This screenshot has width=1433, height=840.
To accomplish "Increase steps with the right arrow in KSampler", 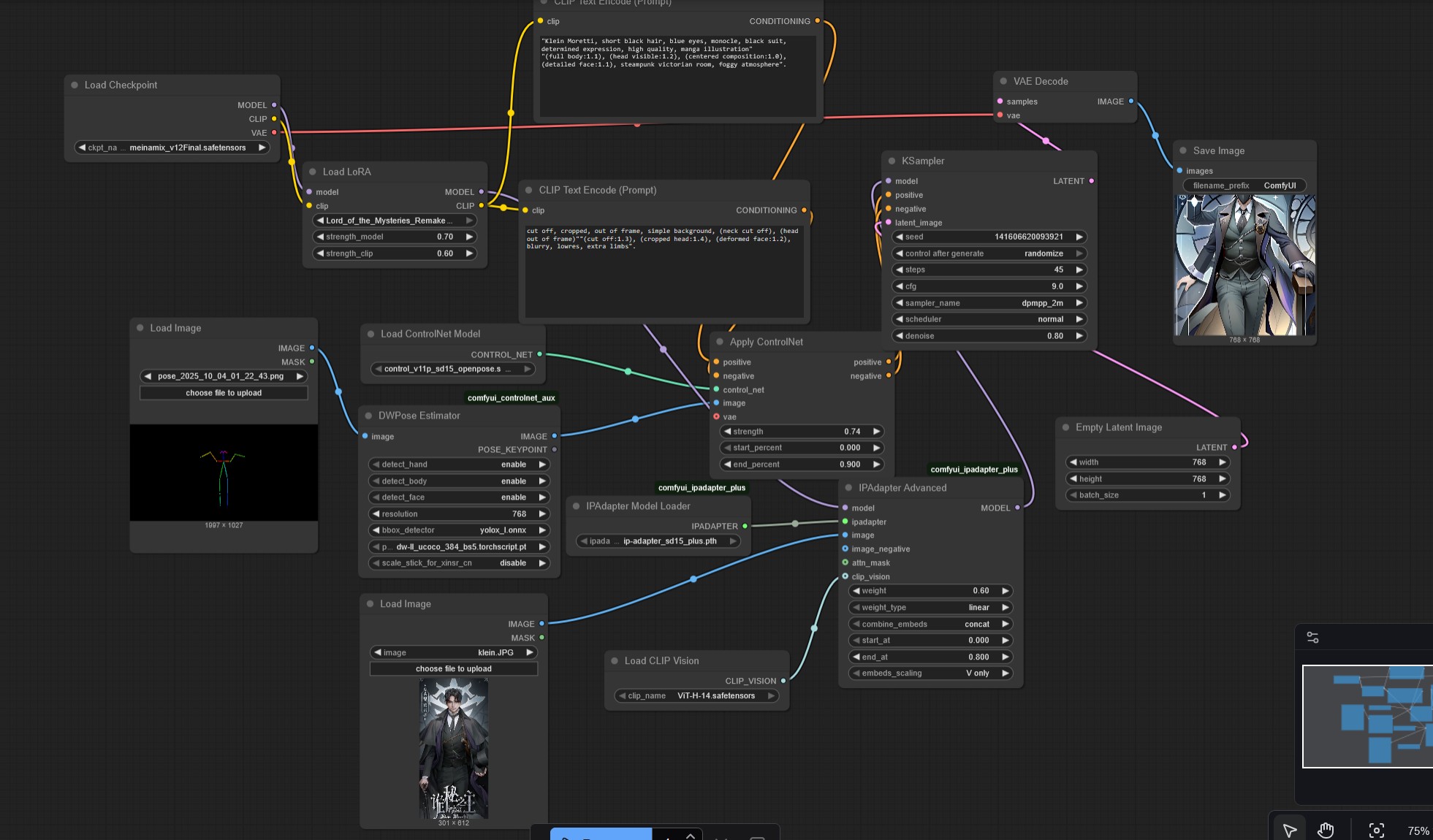I will (1079, 270).
